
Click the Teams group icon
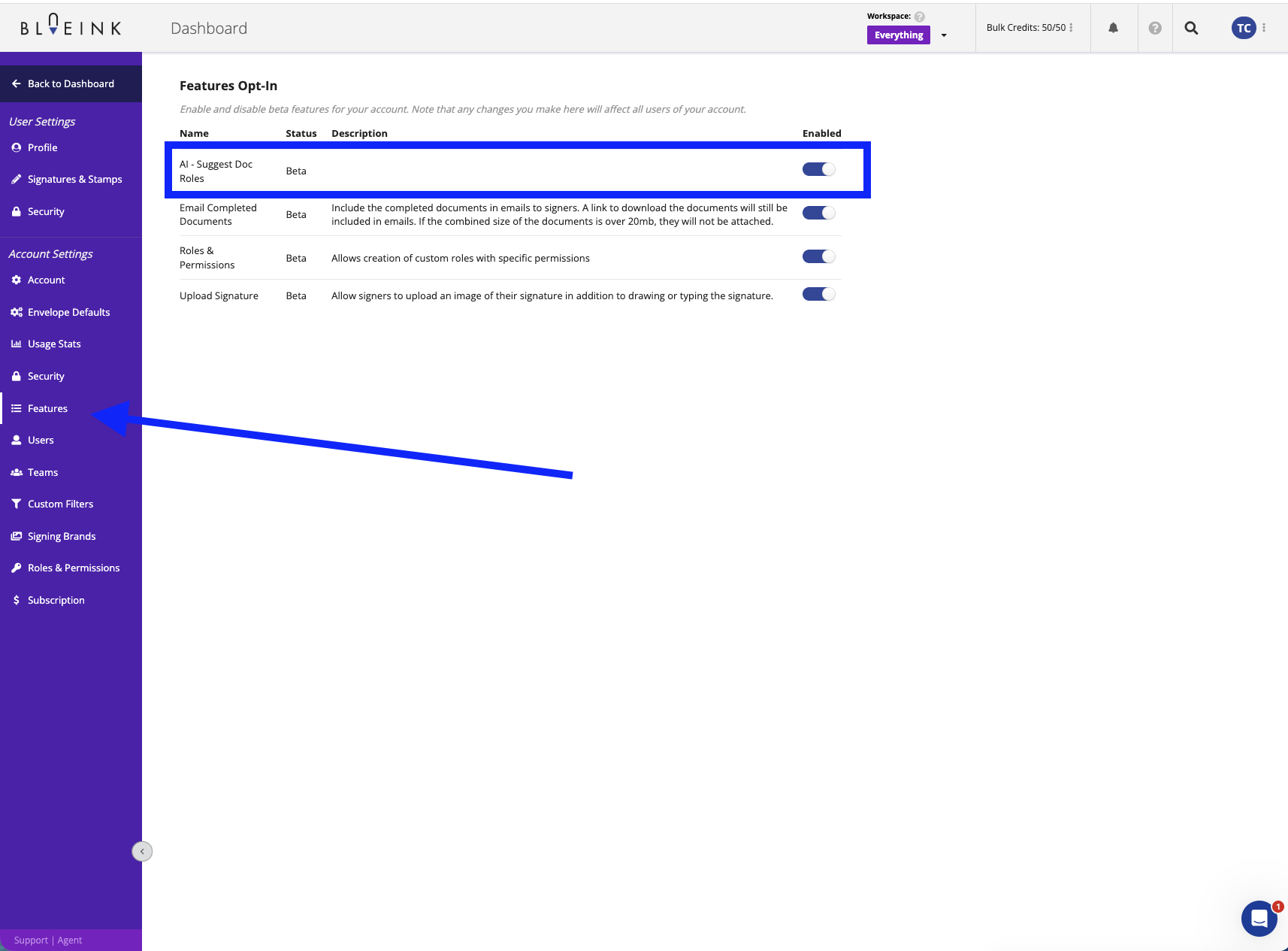[16, 472]
